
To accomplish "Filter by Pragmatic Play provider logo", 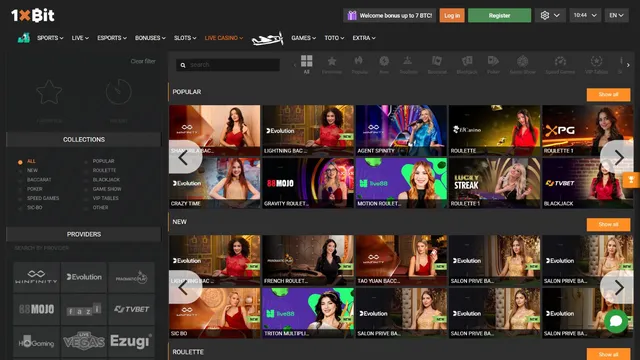I will coord(131,277).
